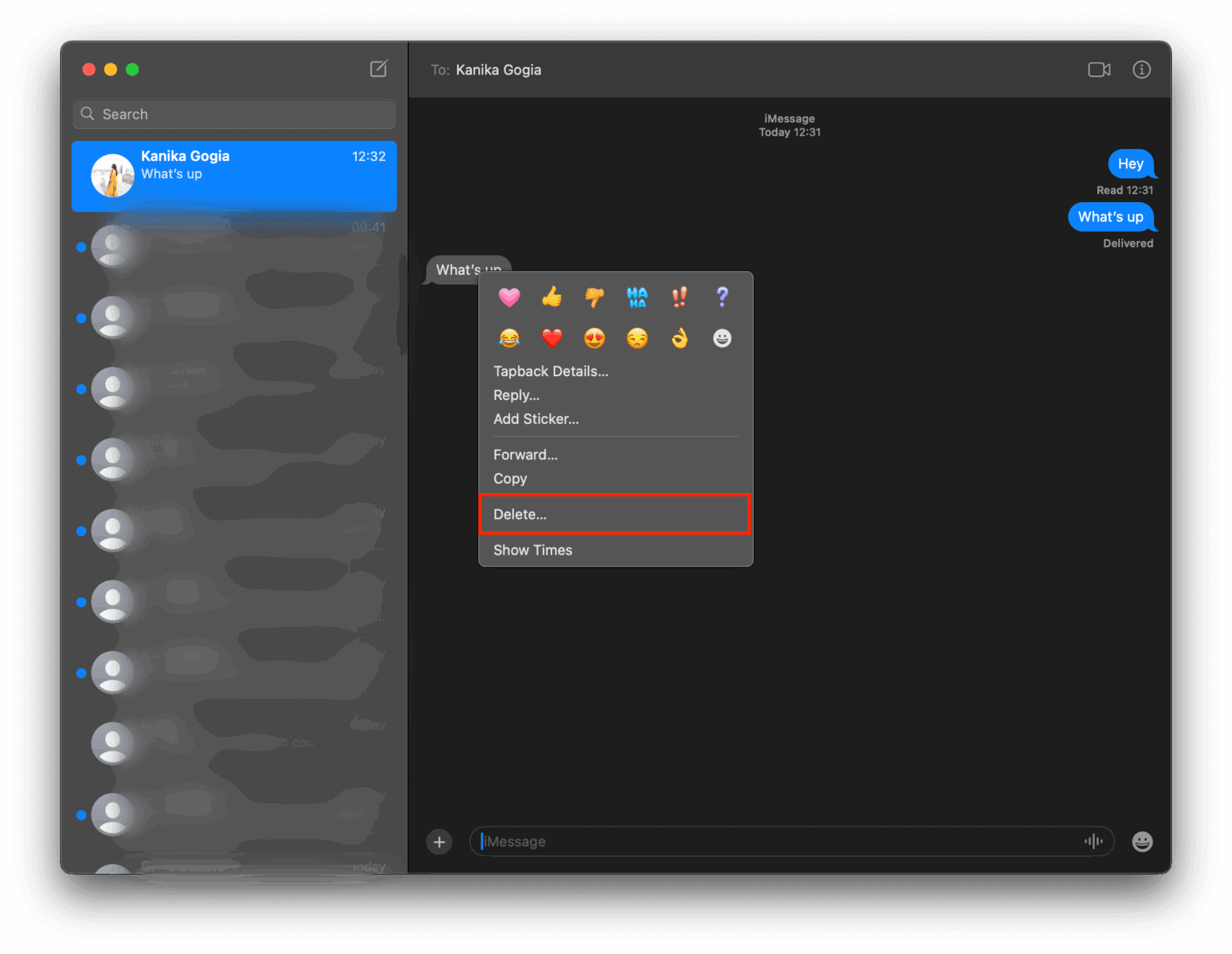Compose a new message with the pencil icon
This screenshot has height=954, width=1232.
(x=379, y=69)
